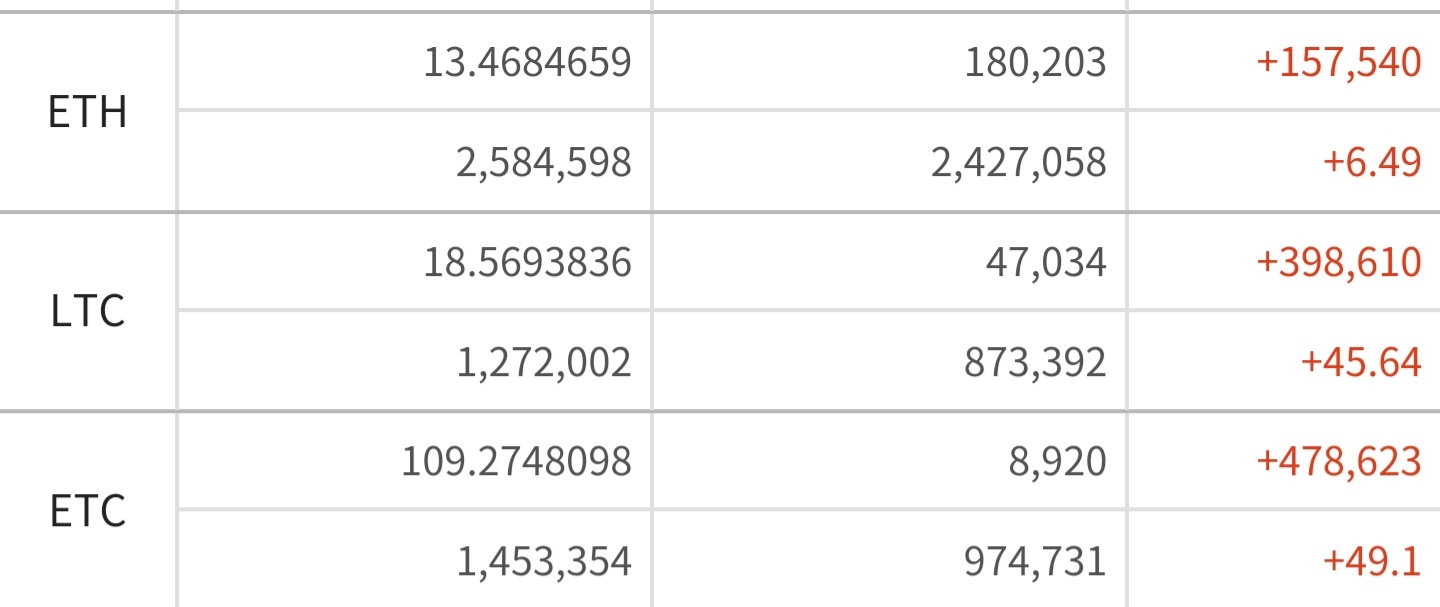
Task: Click the ETH quantity 13.4684659
Action: pyautogui.click(x=527, y=63)
